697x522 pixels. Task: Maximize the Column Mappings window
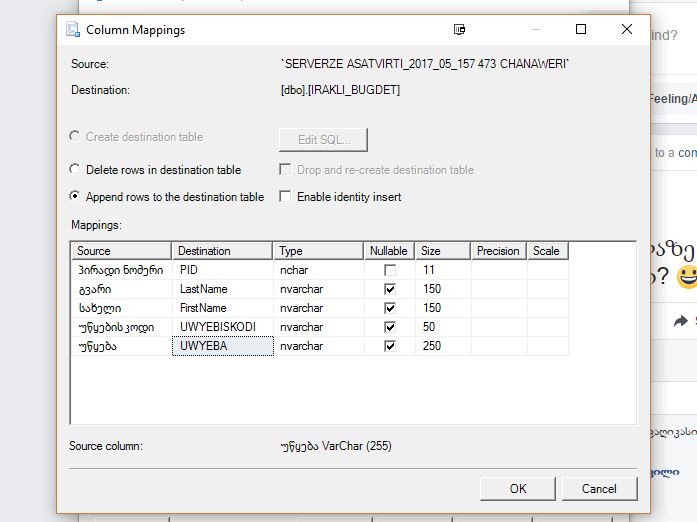click(580, 30)
